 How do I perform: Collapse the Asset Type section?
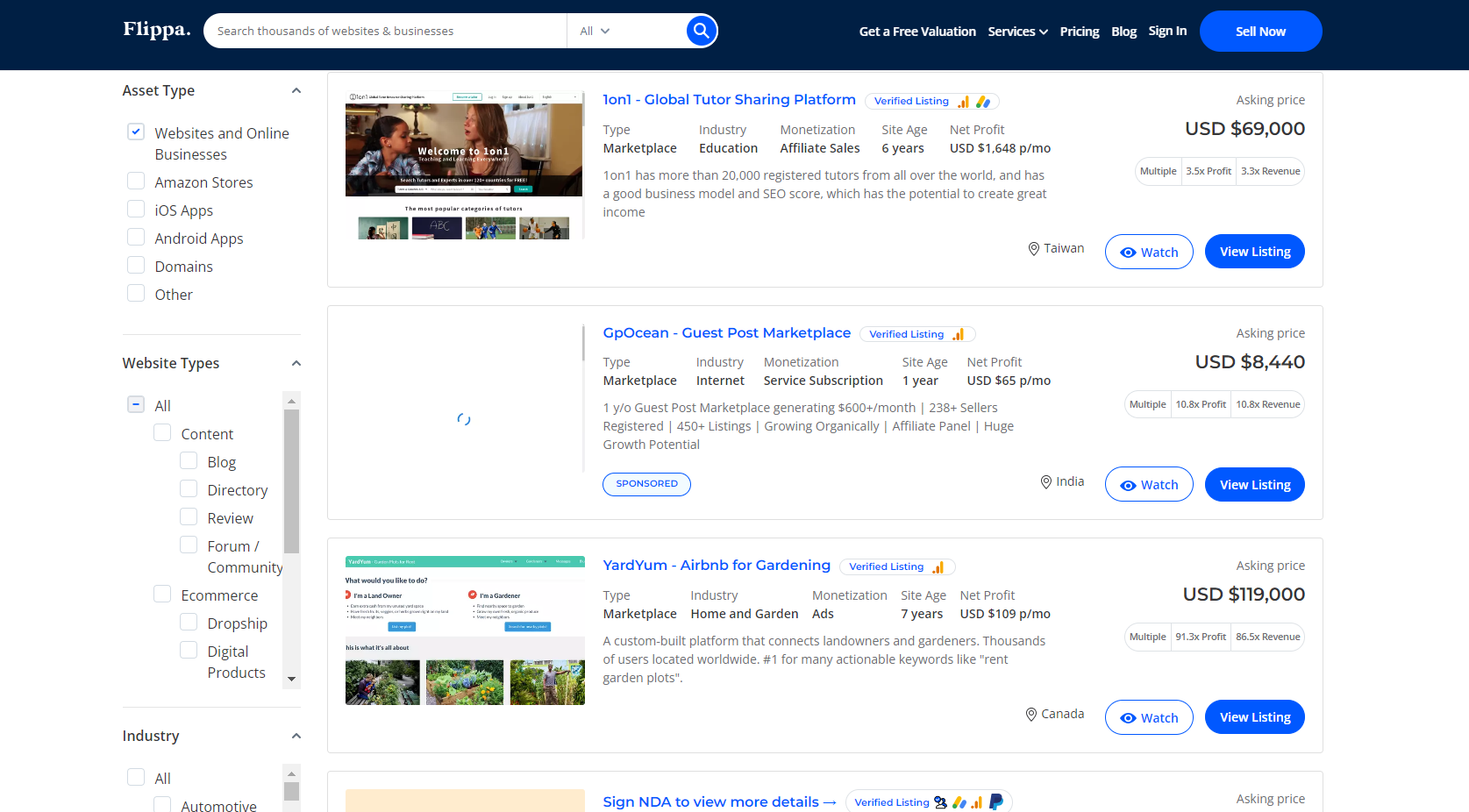click(x=296, y=90)
